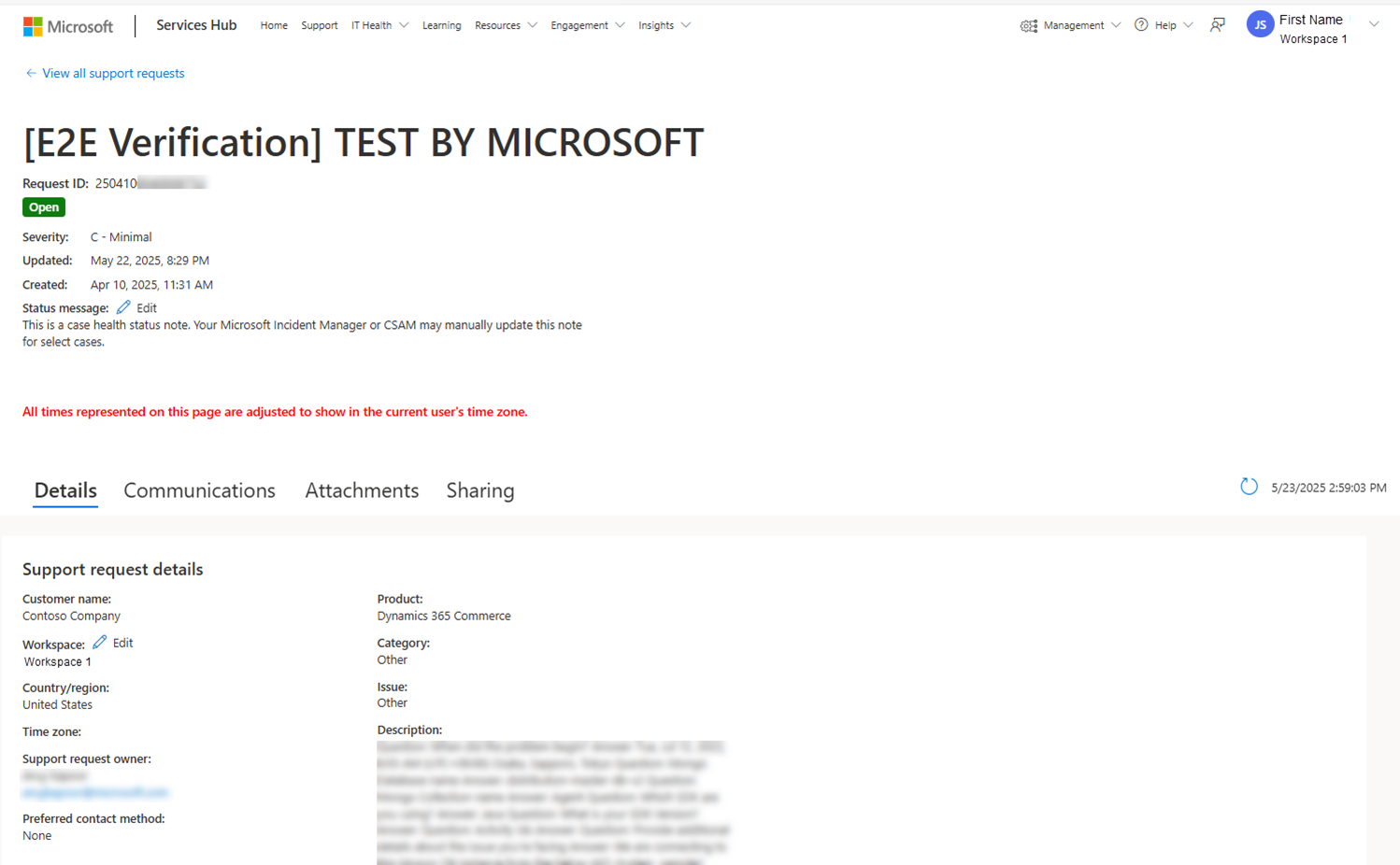Click View all support requests link
Screen dimensions: 1400x865
[113, 73]
